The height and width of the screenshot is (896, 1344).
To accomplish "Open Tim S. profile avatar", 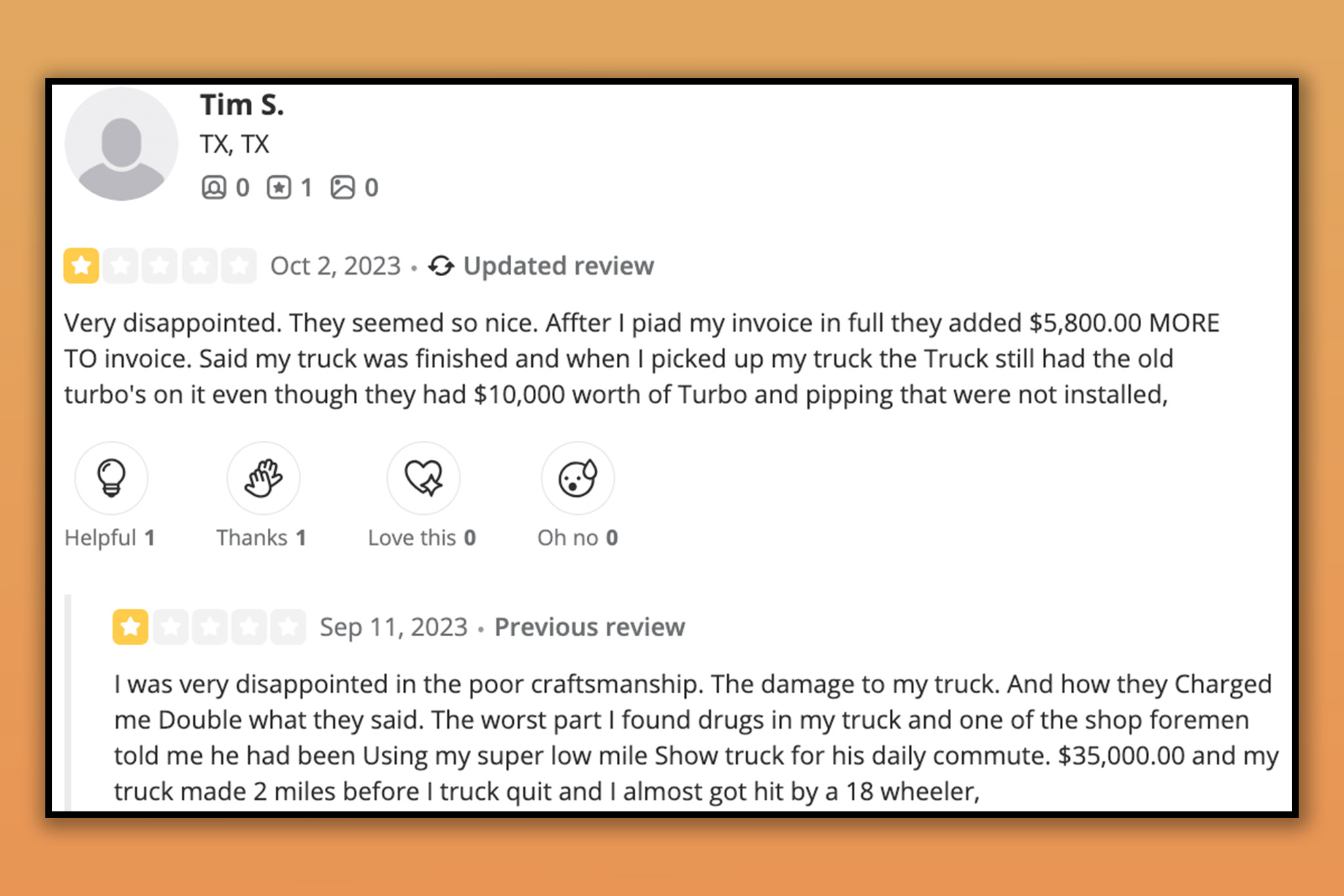I will pyautogui.click(x=121, y=144).
